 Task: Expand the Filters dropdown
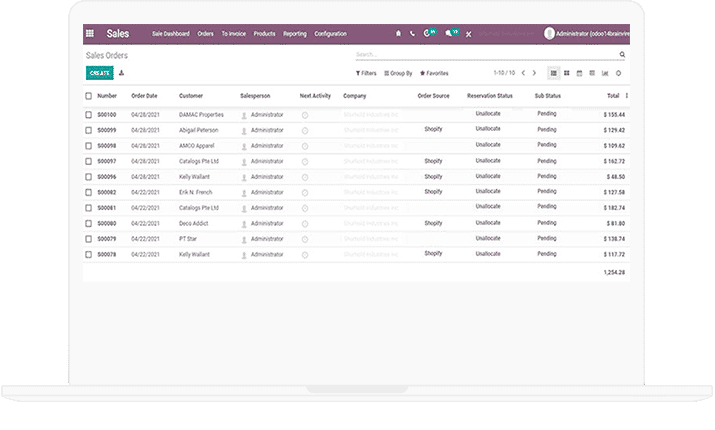pyautogui.click(x=366, y=73)
